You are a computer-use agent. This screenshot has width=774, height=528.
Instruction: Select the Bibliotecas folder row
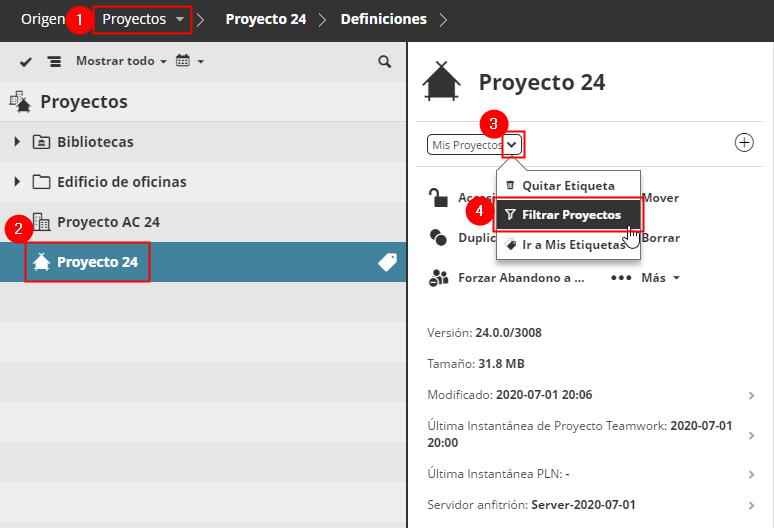pos(203,142)
